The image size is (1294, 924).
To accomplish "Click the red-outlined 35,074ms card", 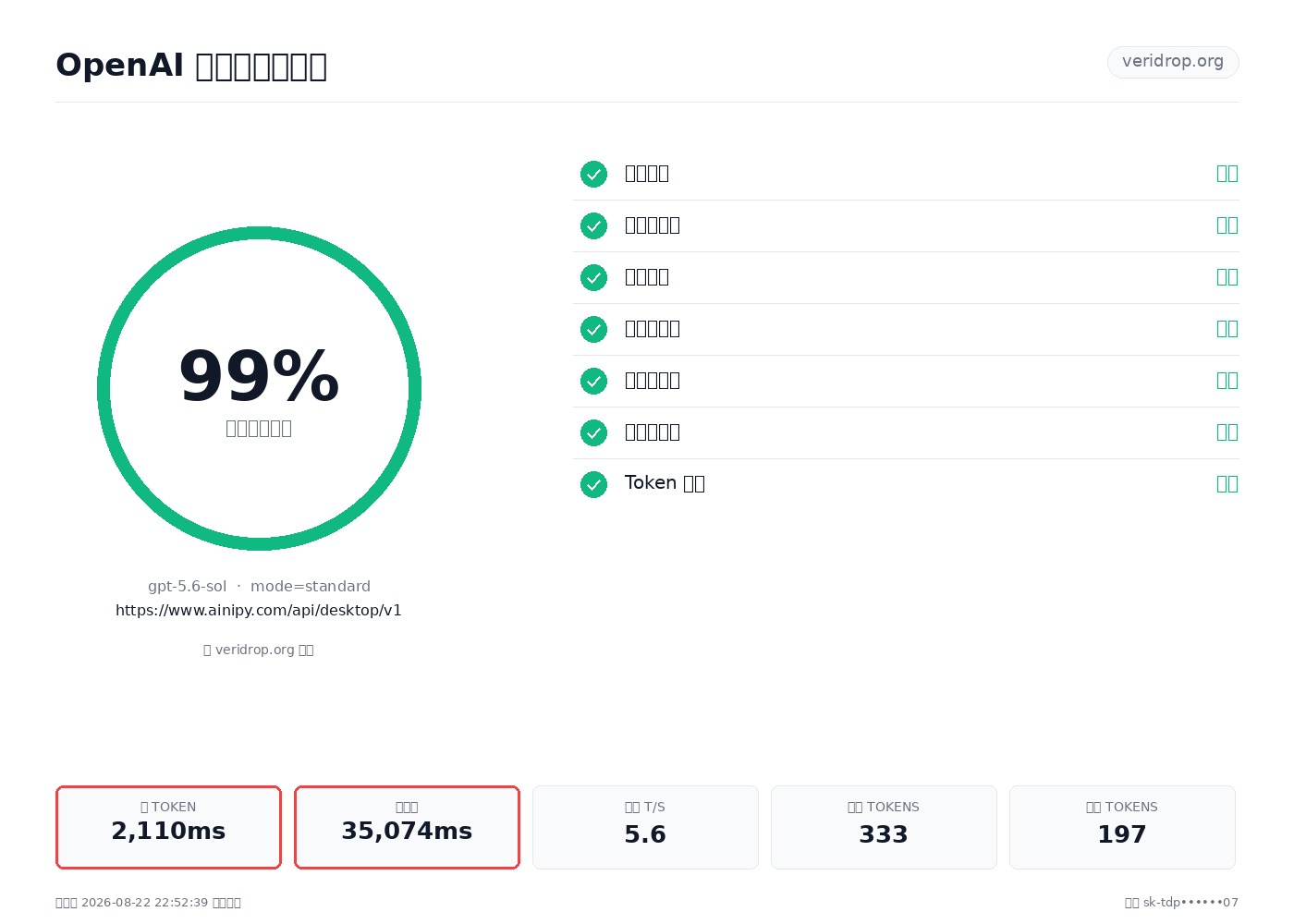I will coord(407,827).
